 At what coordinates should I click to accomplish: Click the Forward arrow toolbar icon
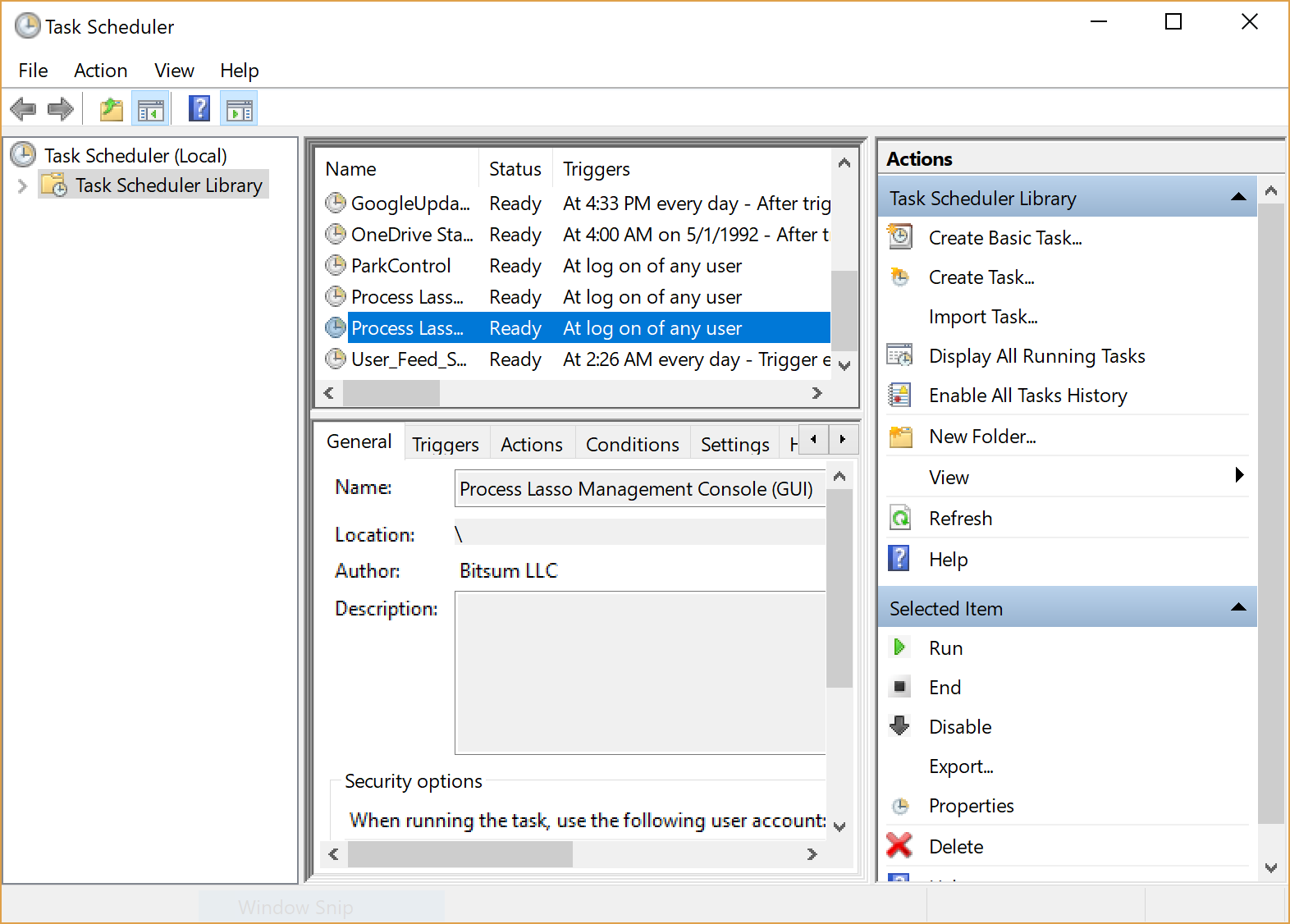click(x=61, y=109)
